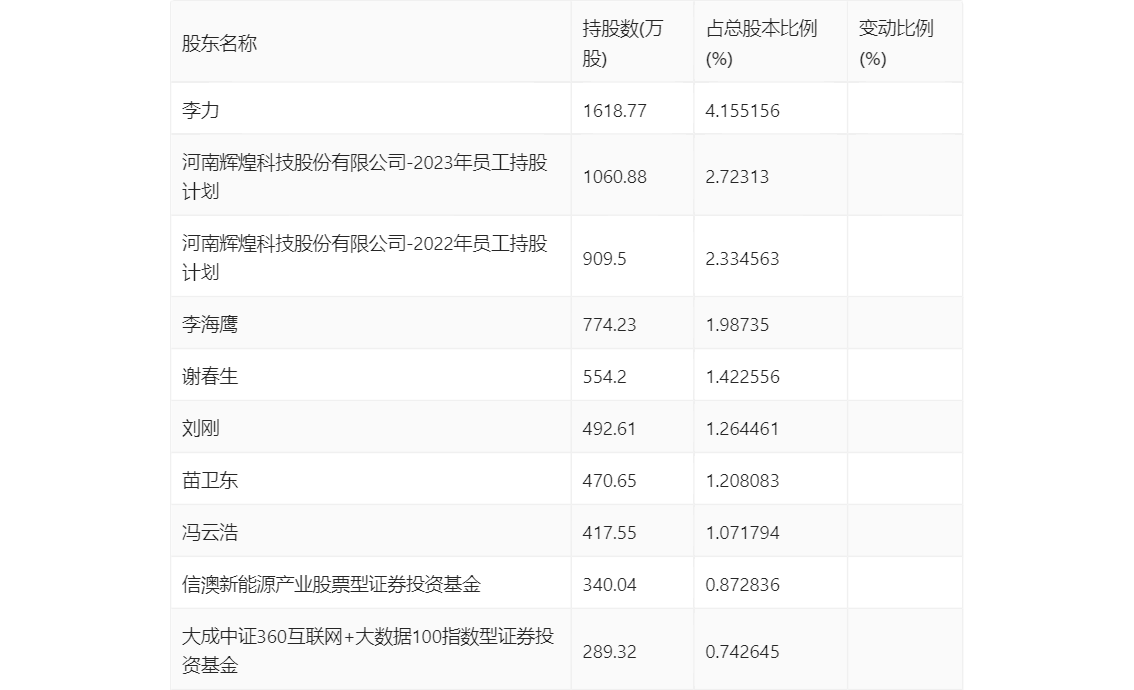Select the value 417.55
Viewport: 1134px width, 690px height.
click(x=609, y=533)
